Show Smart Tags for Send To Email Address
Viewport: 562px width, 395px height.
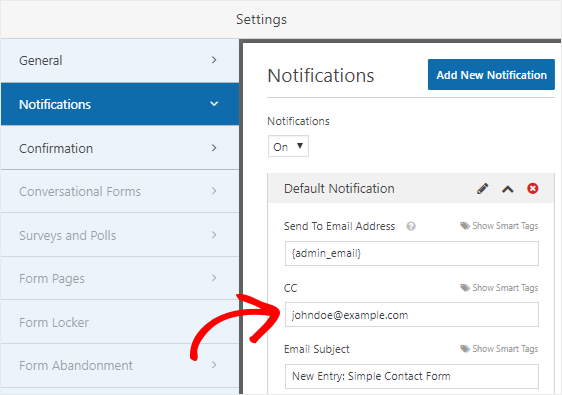[499, 226]
